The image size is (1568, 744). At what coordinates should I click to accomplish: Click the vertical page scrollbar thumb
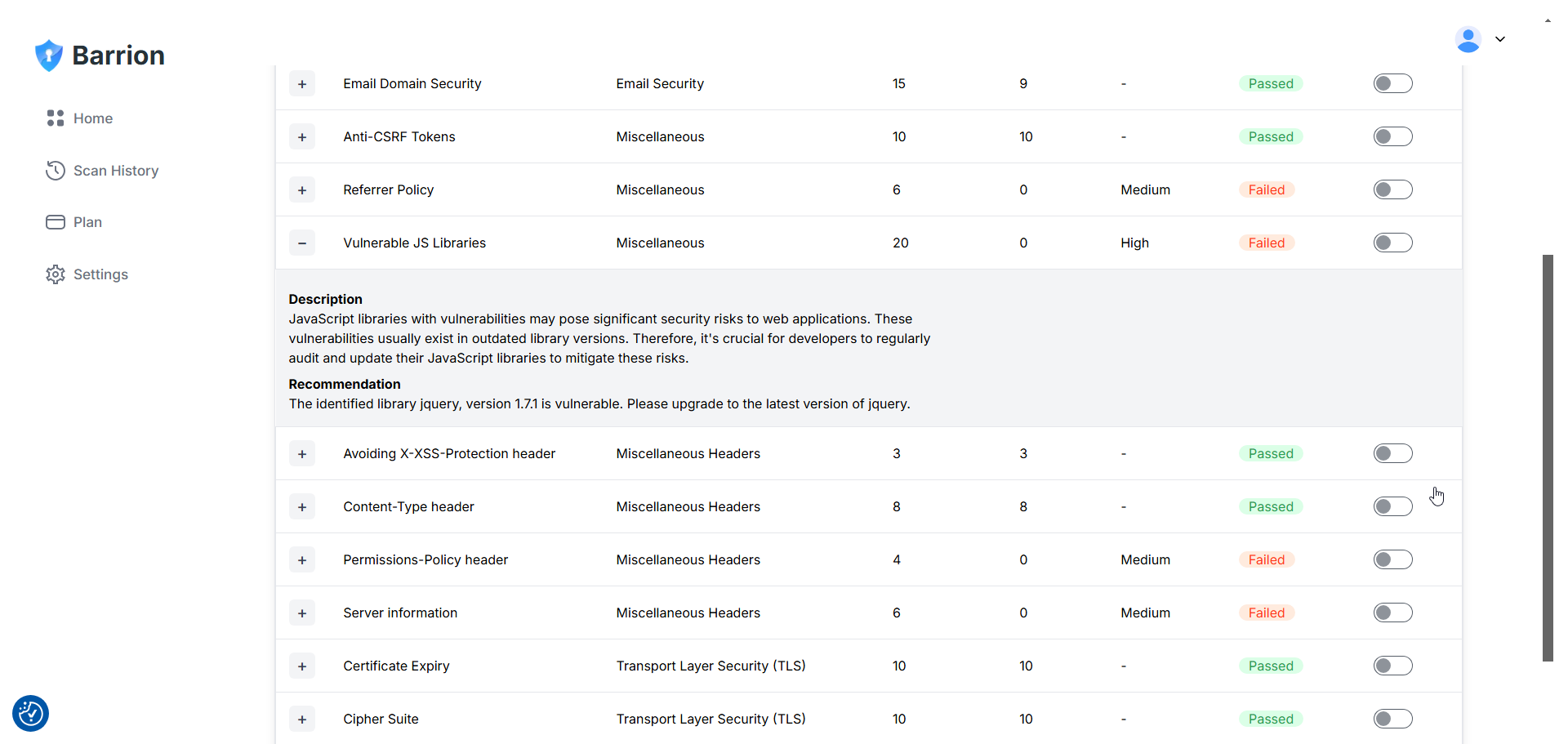(1548, 457)
